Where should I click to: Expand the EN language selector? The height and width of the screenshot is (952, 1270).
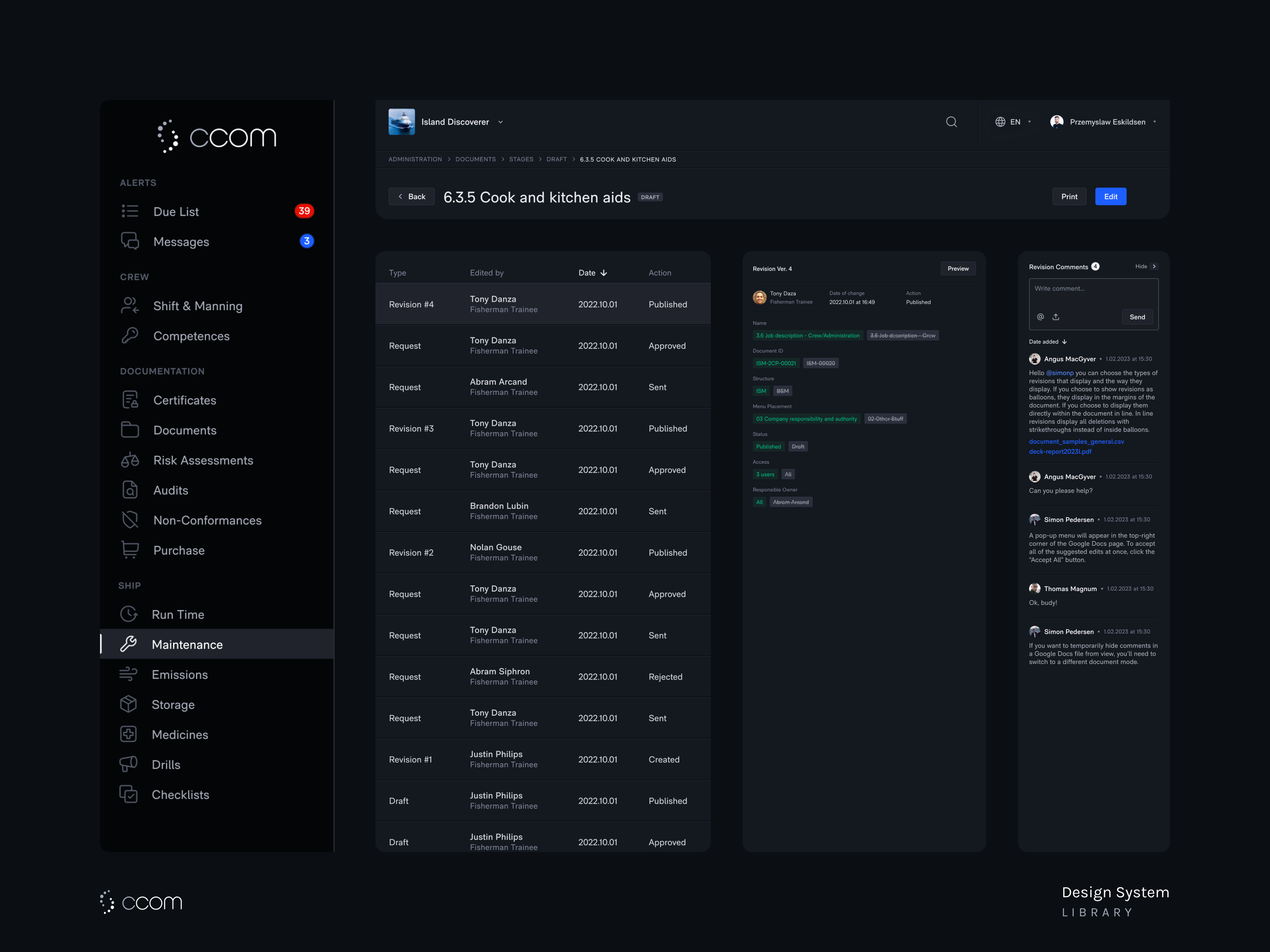pos(1013,122)
